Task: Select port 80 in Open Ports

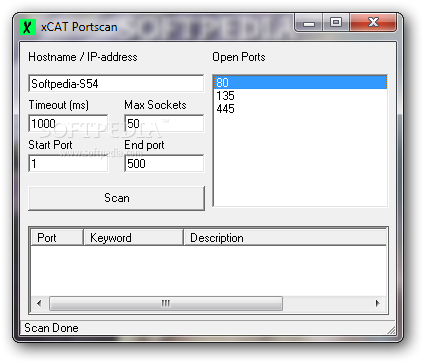Action: [300, 82]
